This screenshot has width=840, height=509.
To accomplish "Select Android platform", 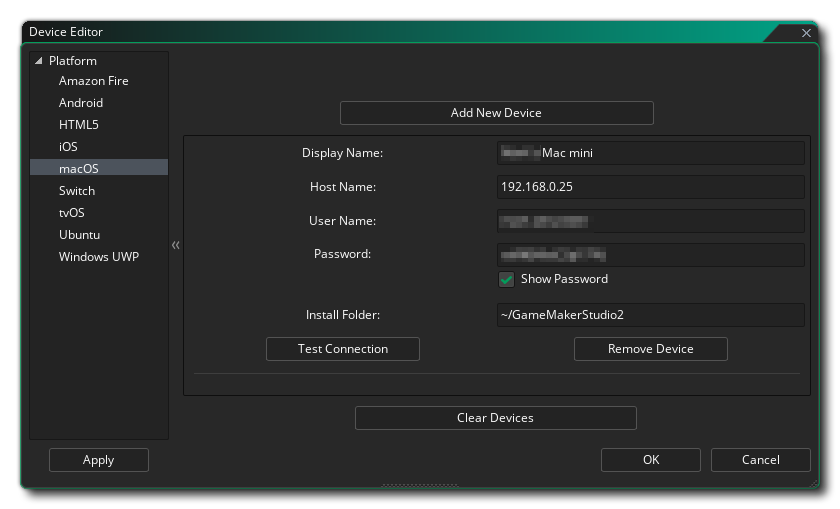I will coord(81,103).
